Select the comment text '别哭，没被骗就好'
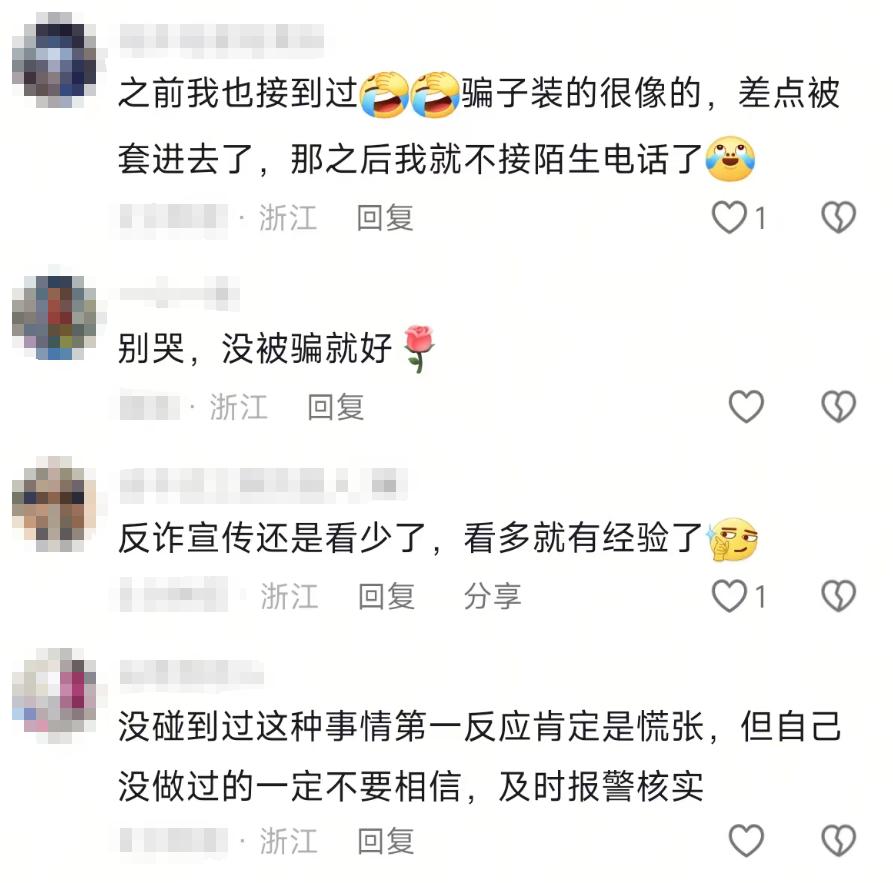The width and height of the screenshot is (893, 883). [255, 348]
